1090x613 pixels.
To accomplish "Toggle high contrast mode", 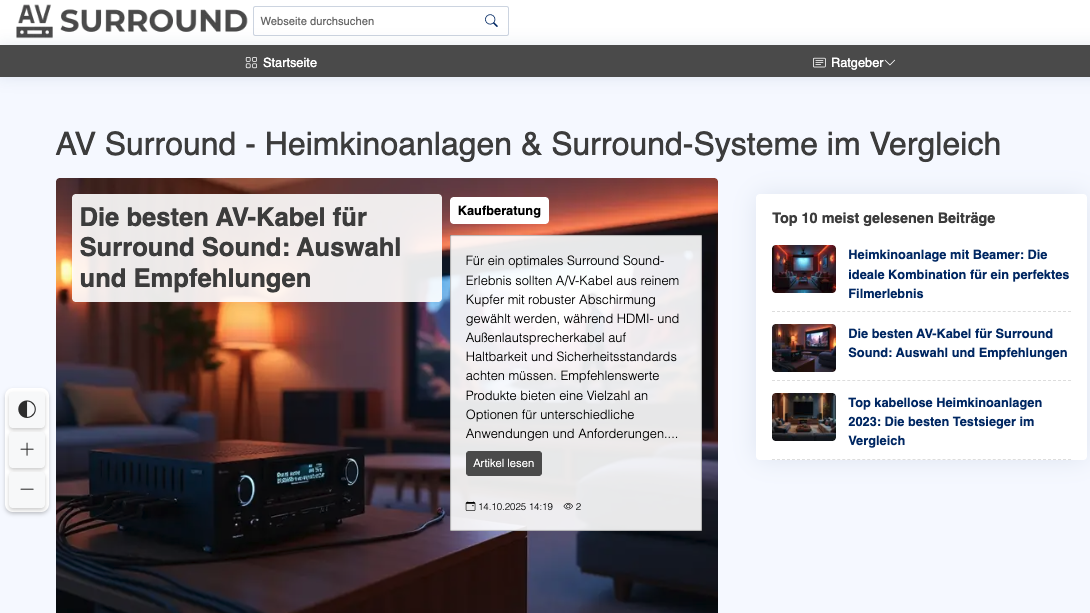I will point(27,409).
